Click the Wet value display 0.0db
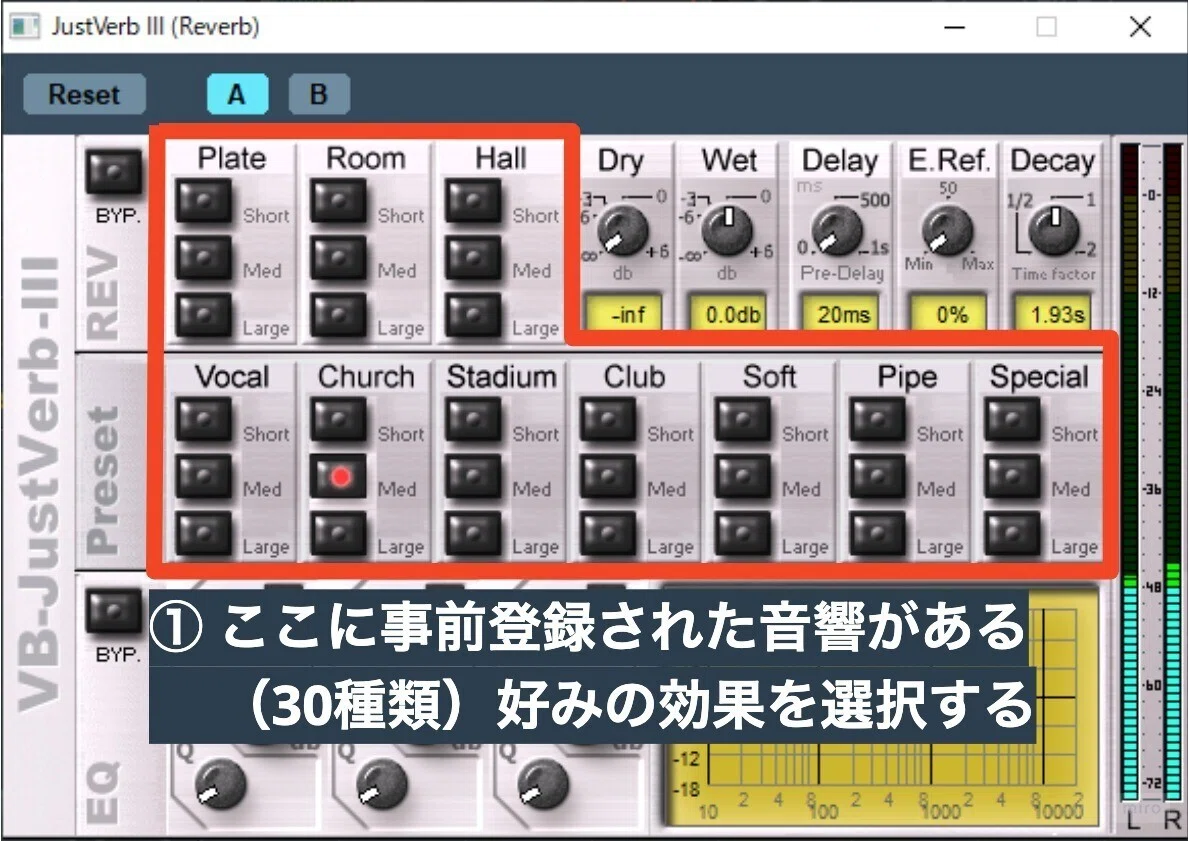 [728, 314]
